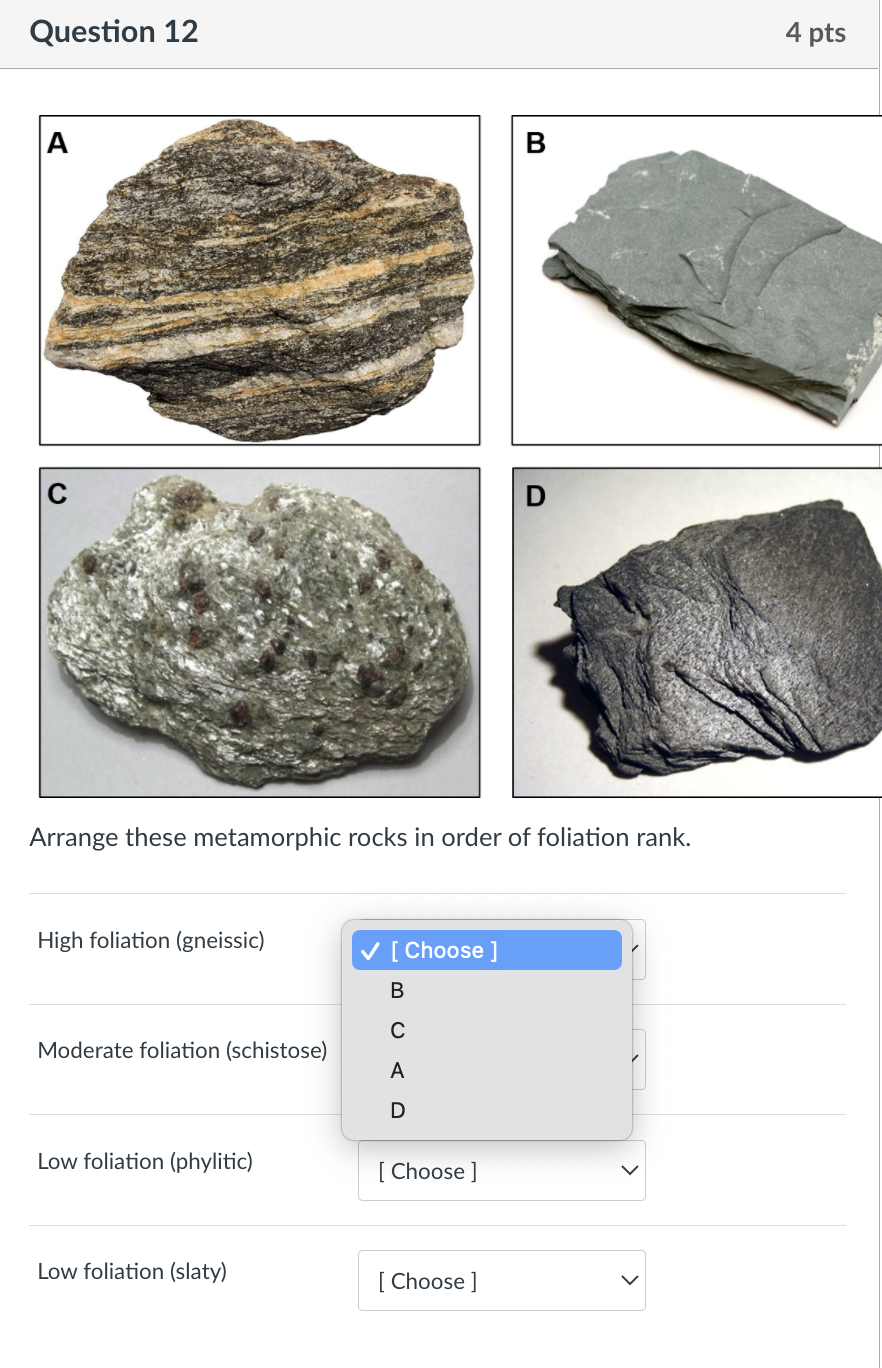Click the checkmark icon beside [ Choose ]

370,950
